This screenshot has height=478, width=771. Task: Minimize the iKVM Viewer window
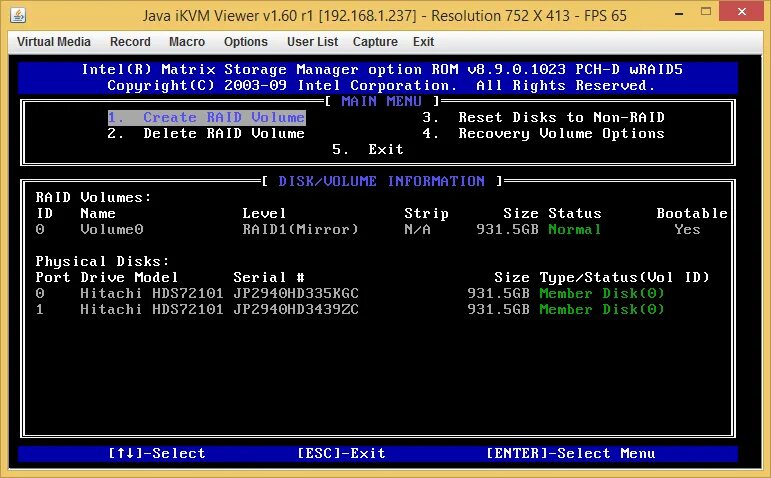pos(679,14)
